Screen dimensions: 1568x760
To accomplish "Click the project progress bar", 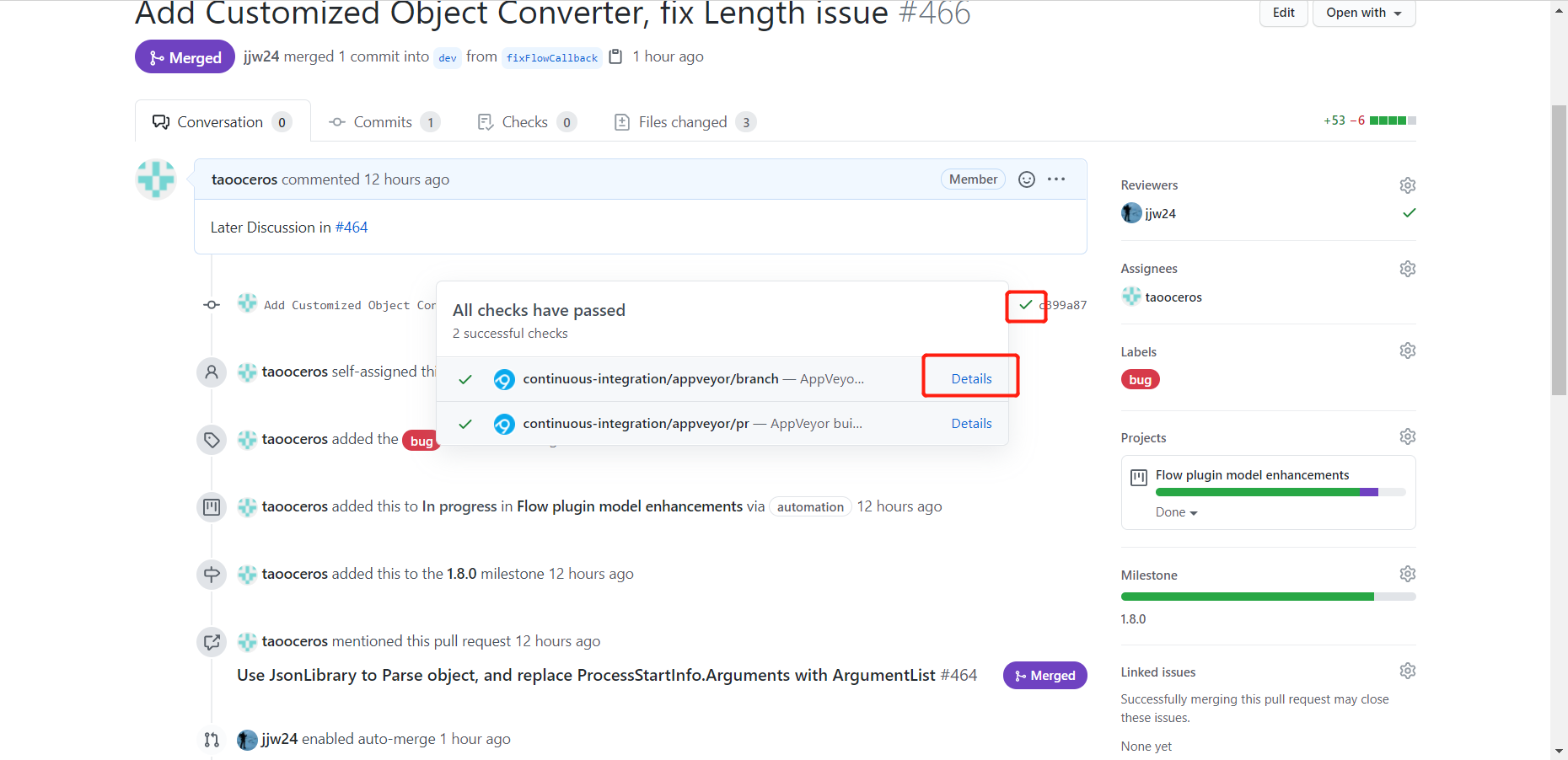I will (1281, 492).
